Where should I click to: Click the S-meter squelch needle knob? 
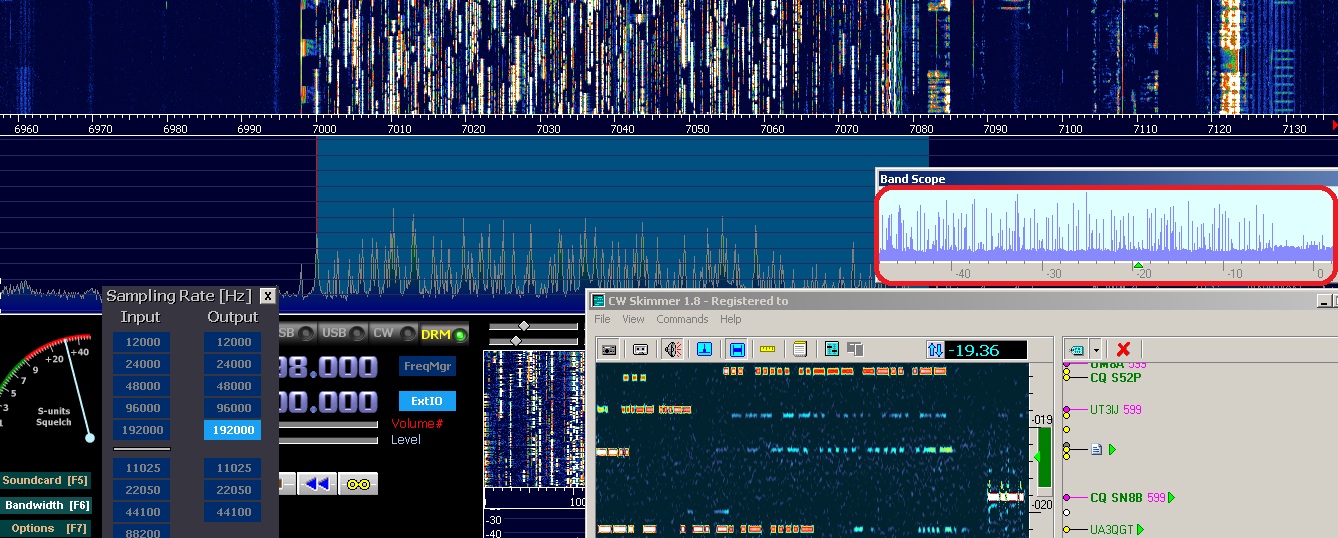click(x=89, y=437)
